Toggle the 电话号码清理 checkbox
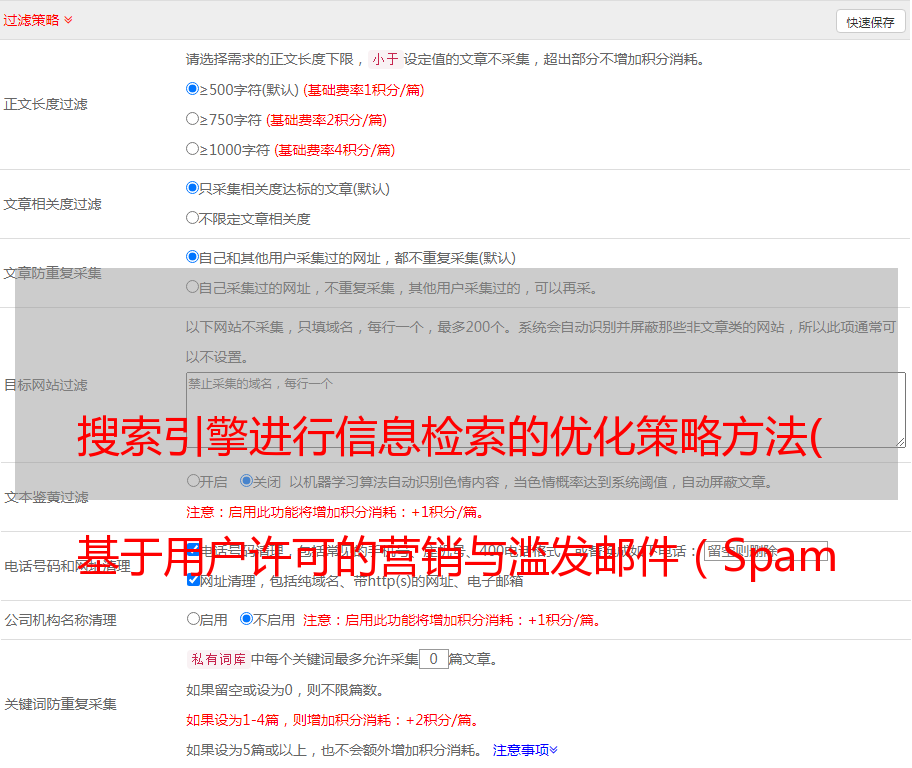912x768 pixels. click(193, 550)
